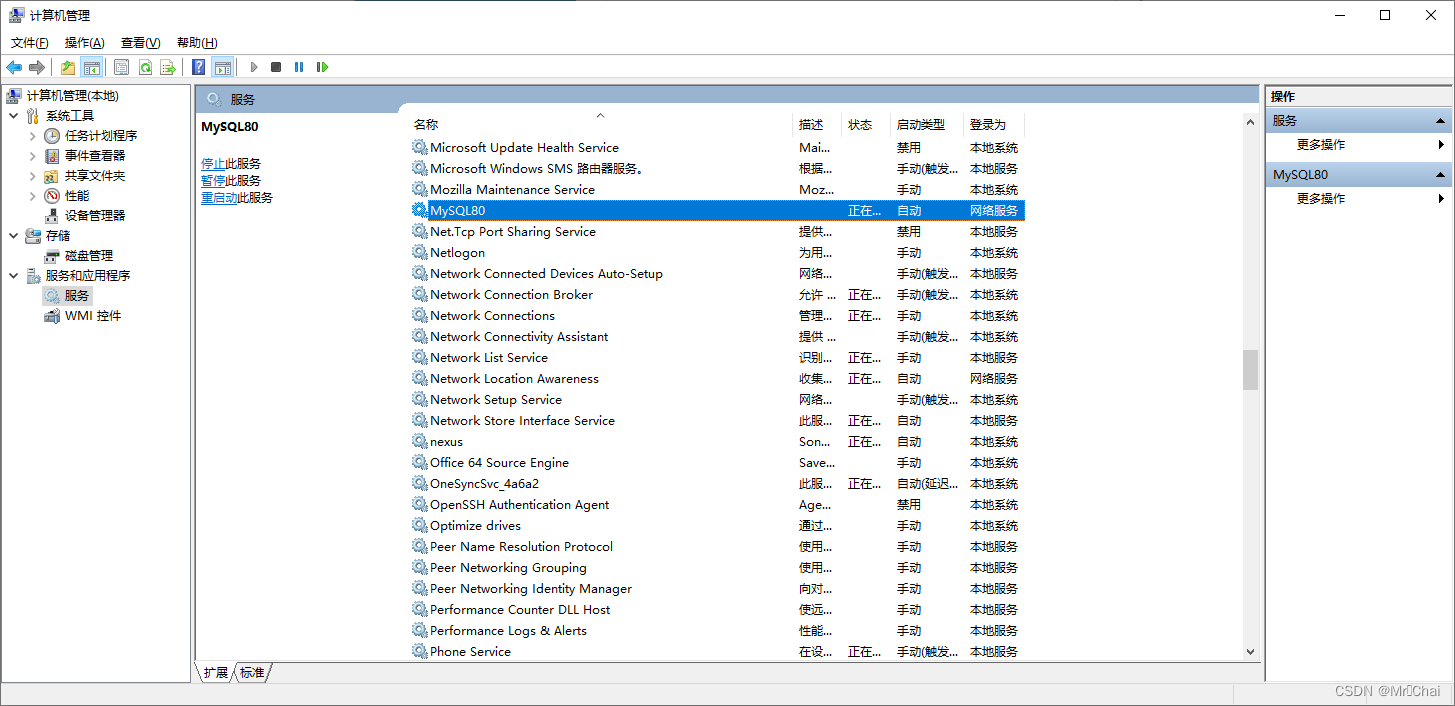Open the 帮助(H) menu
Image resolution: width=1455 pixels, height=706 pixels.
click(x=197, y=42)
